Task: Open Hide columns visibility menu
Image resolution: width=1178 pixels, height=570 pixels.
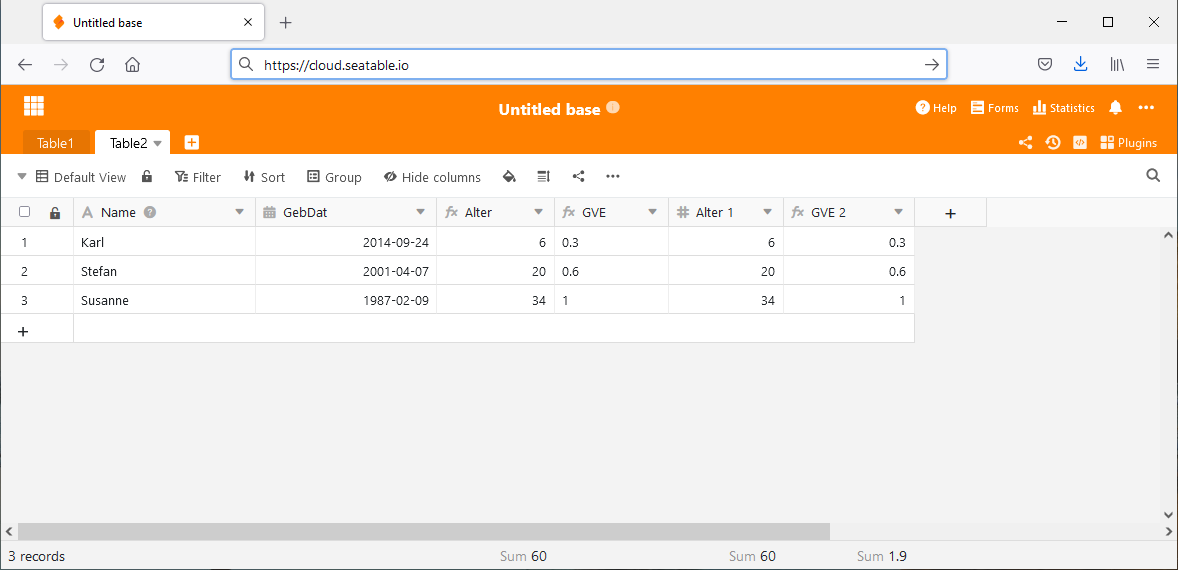Action: [x=432, y=177]
